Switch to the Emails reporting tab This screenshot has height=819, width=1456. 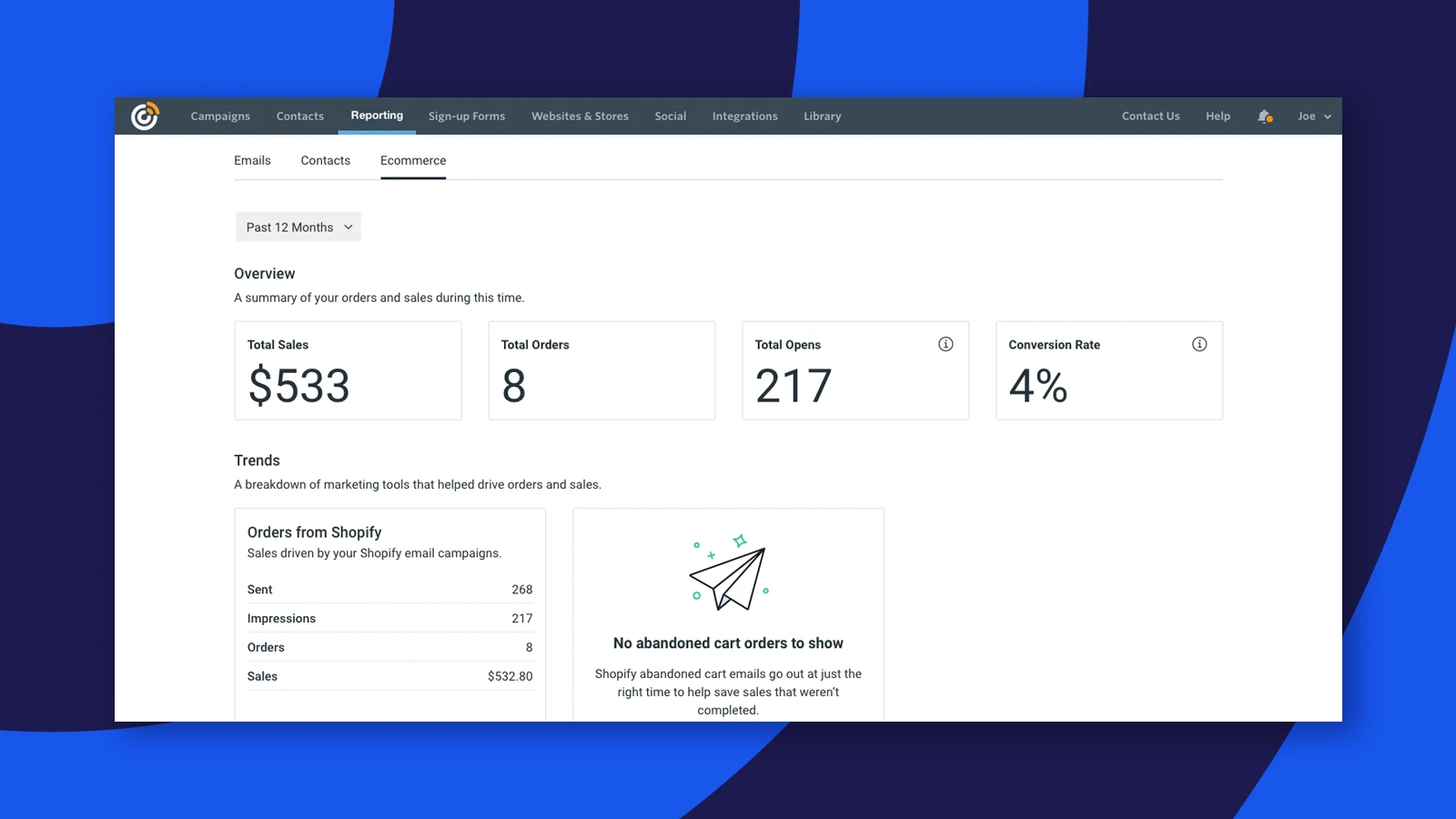click(x=252, y=160)
